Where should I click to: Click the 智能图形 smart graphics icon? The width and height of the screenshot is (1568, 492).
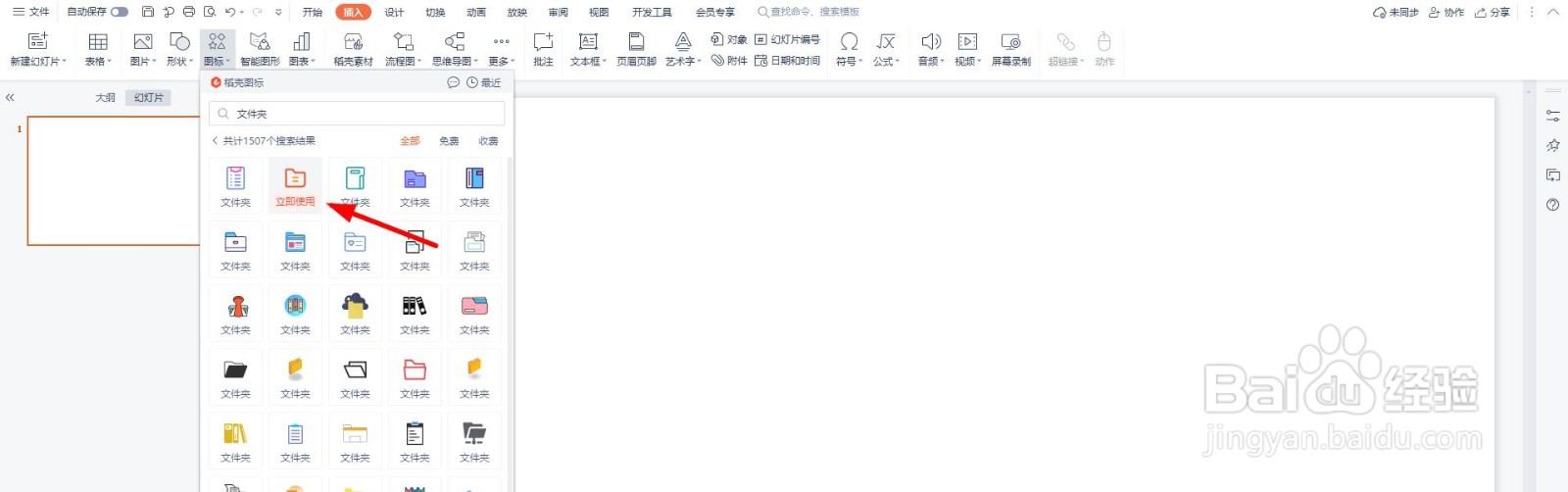click(x=260, y=48)
